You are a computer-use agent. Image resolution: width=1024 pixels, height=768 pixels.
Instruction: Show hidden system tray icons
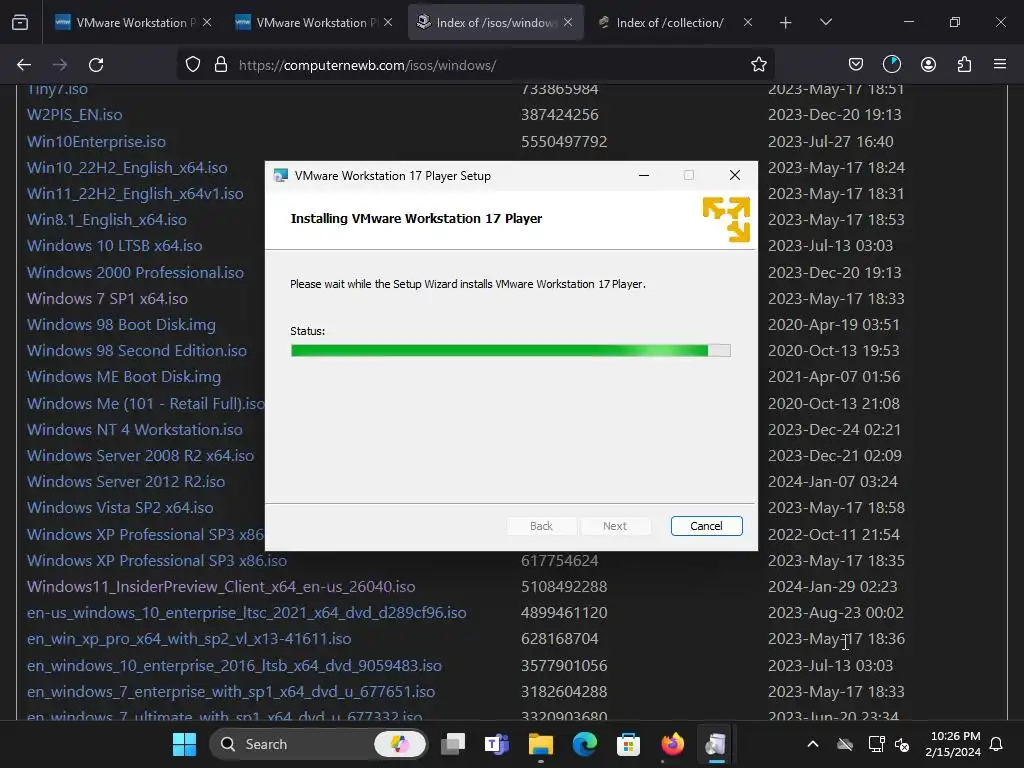(812, 744)
